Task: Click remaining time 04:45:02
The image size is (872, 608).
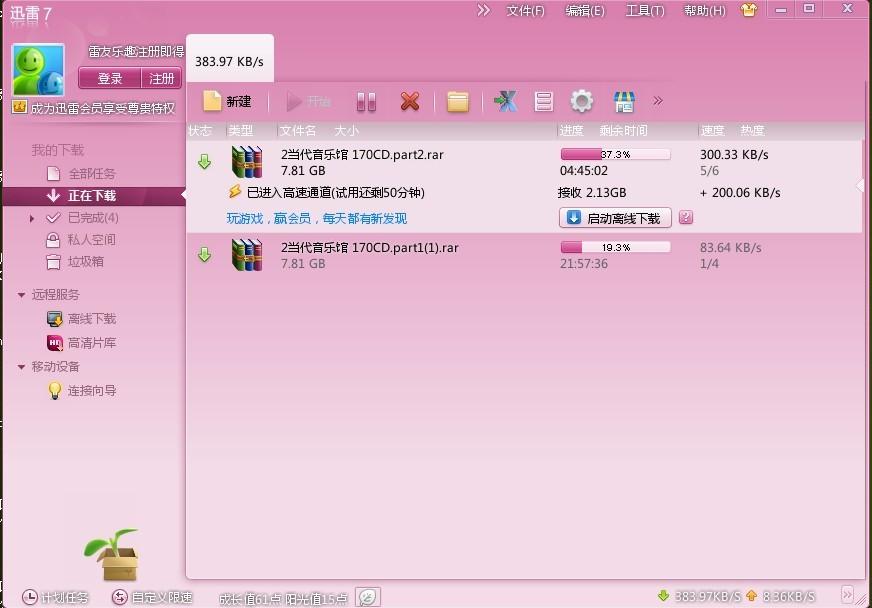Action: [583, 171]
